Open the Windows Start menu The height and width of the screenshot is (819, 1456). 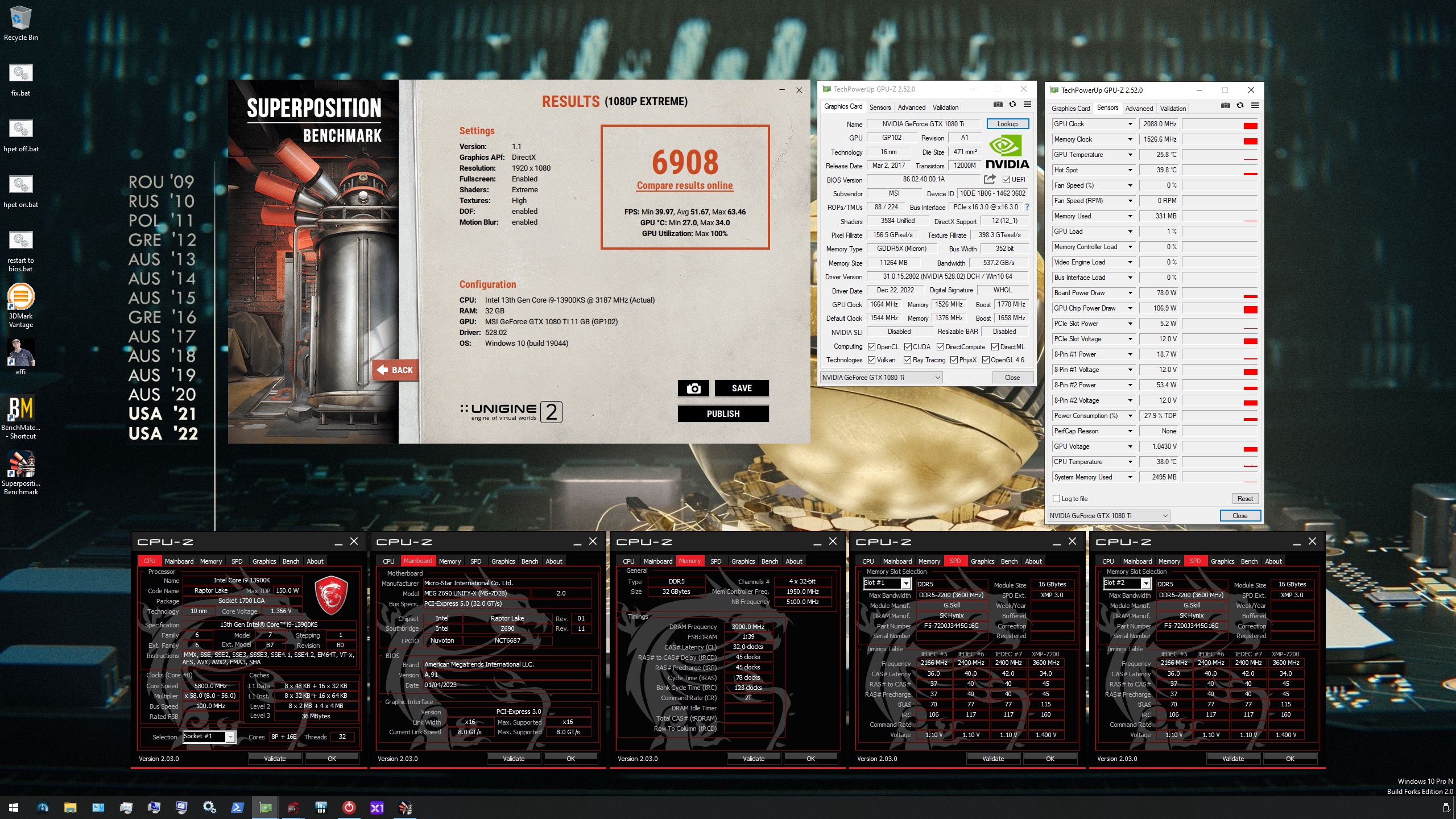[14, 808]
